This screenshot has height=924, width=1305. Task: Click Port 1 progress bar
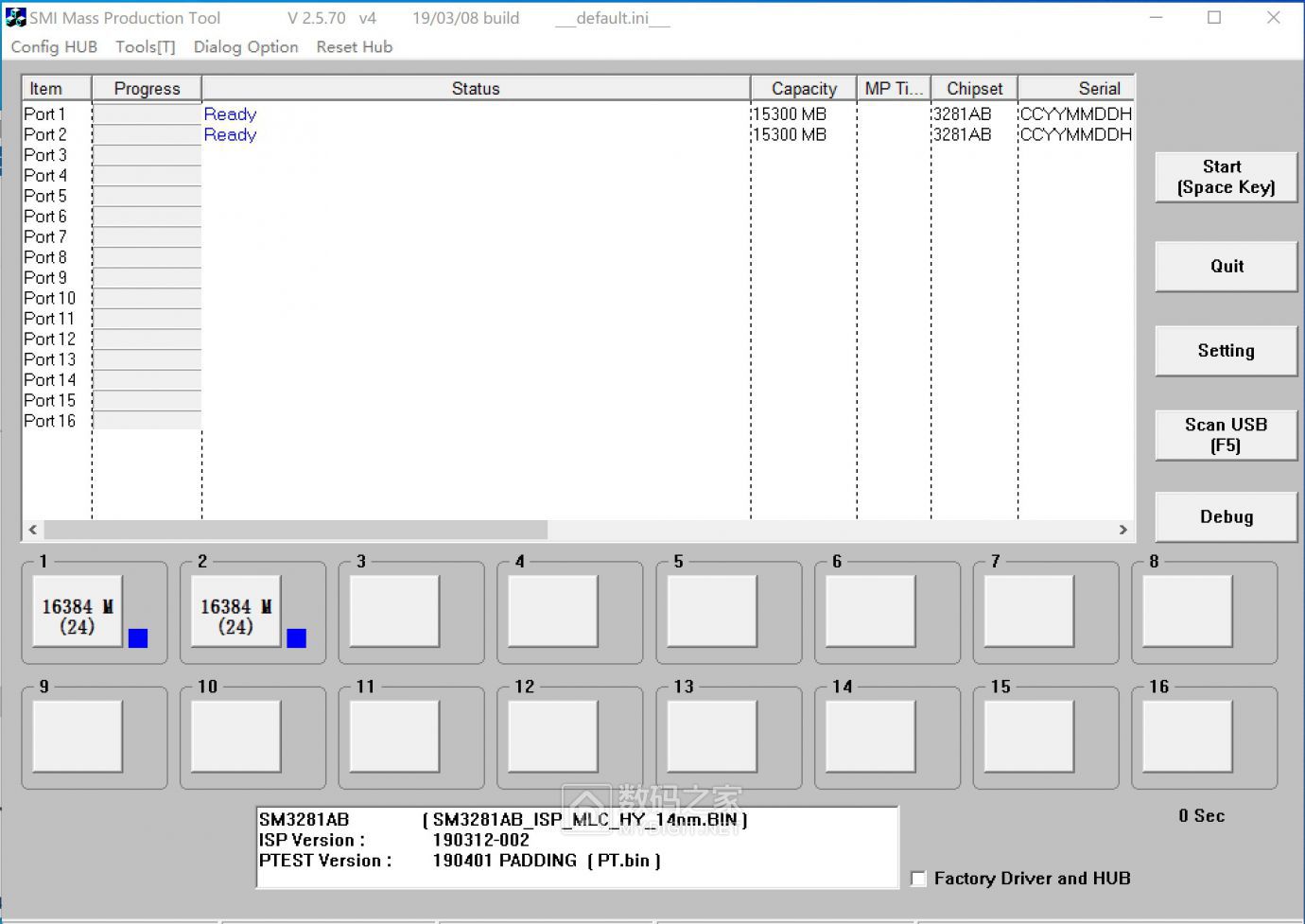tap(147, 113)
